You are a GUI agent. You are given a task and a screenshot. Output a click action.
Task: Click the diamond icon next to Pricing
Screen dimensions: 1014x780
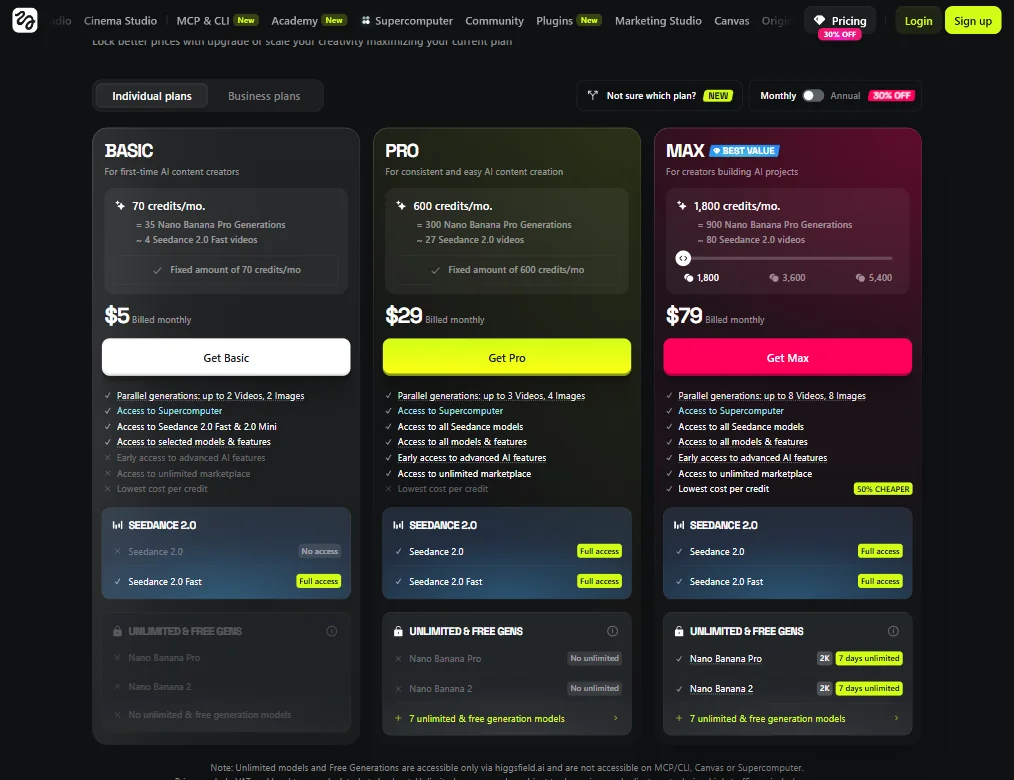tap(819, 20)
